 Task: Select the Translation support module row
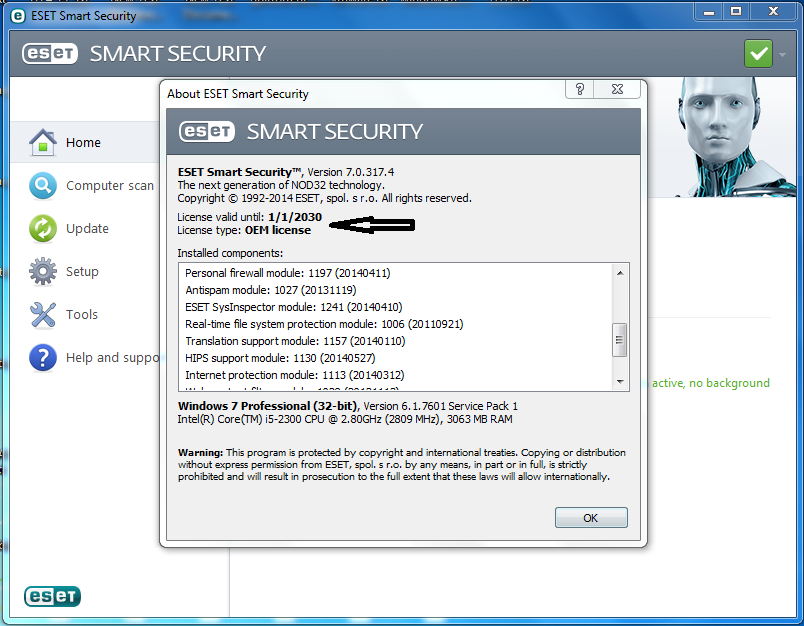point(295,340)
